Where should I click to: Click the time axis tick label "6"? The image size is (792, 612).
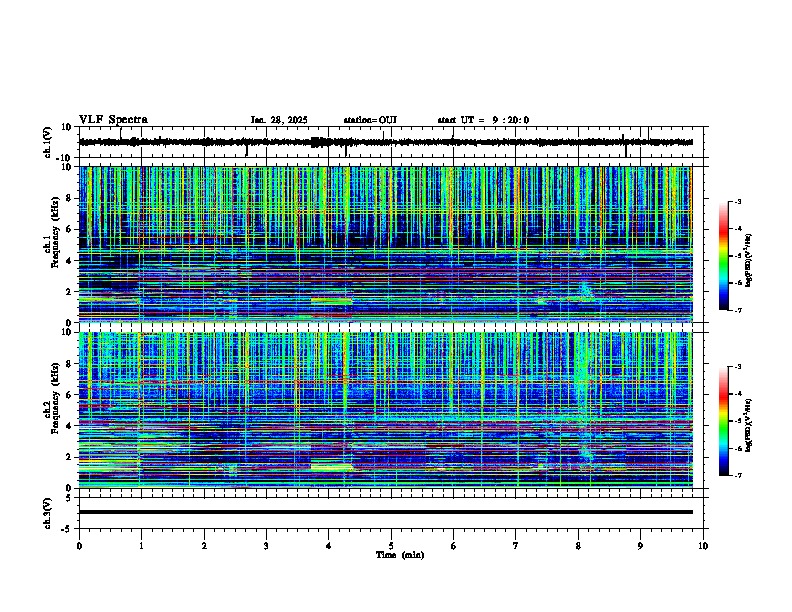pos(453,546)
